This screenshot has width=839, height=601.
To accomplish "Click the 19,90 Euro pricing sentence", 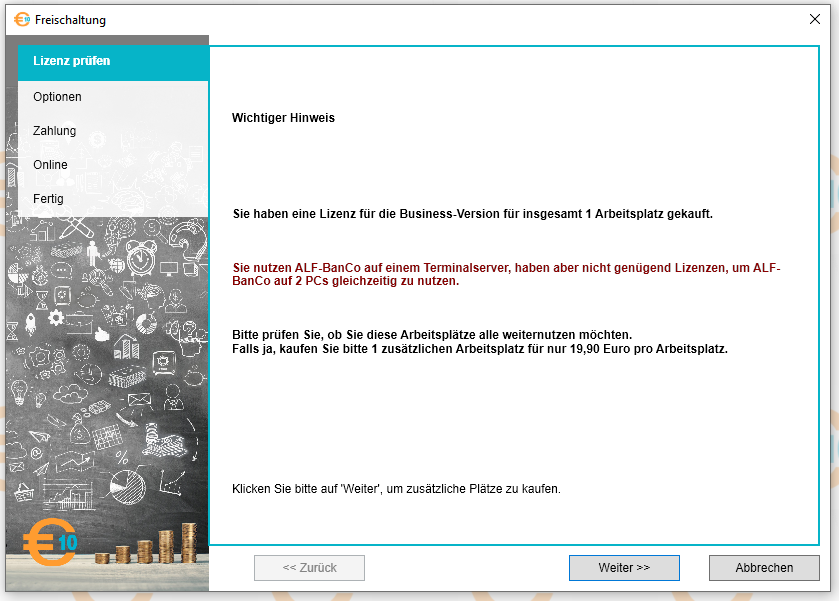I will tap(479, 348).
